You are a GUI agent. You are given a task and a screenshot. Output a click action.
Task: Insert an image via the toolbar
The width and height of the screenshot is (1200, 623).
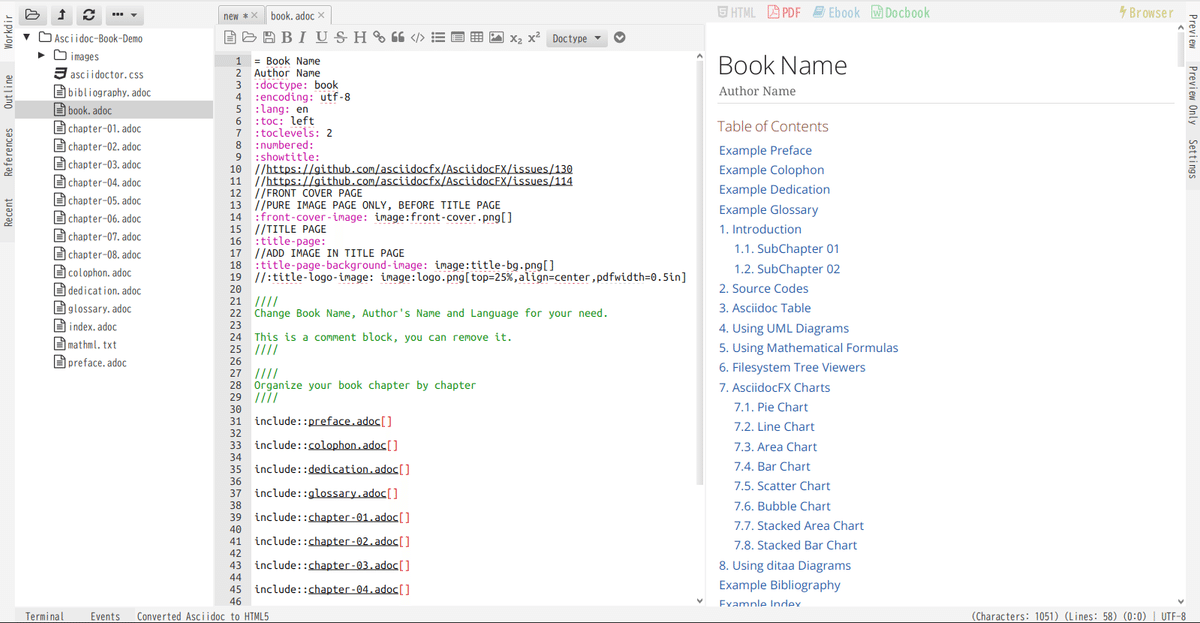pyautogui.click(x=497, y=37)
